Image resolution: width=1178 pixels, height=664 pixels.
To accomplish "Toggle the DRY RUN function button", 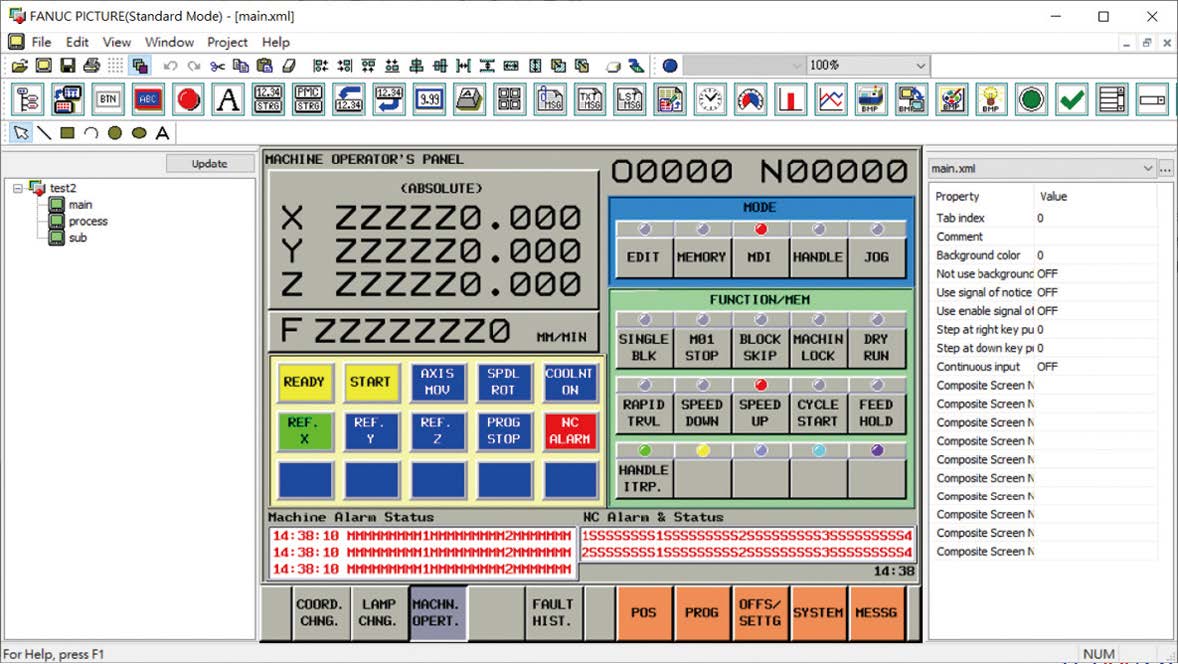I will pyautogui.click(x=876, y=348).
